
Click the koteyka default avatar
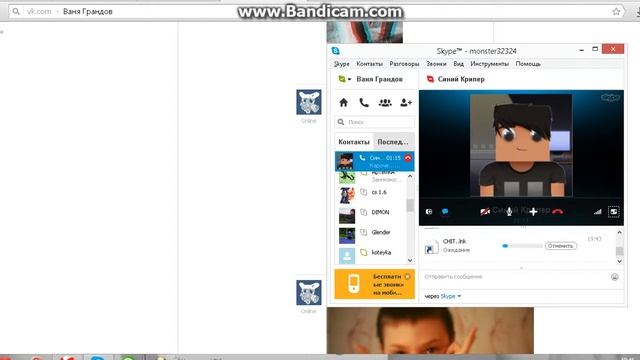[347, 256]
